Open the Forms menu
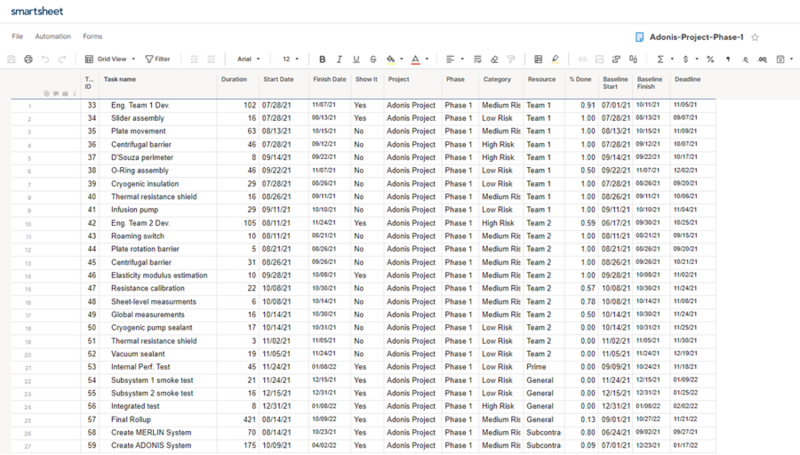The width and height of the screenshot is (800, 455). click(x=92, y=36)
